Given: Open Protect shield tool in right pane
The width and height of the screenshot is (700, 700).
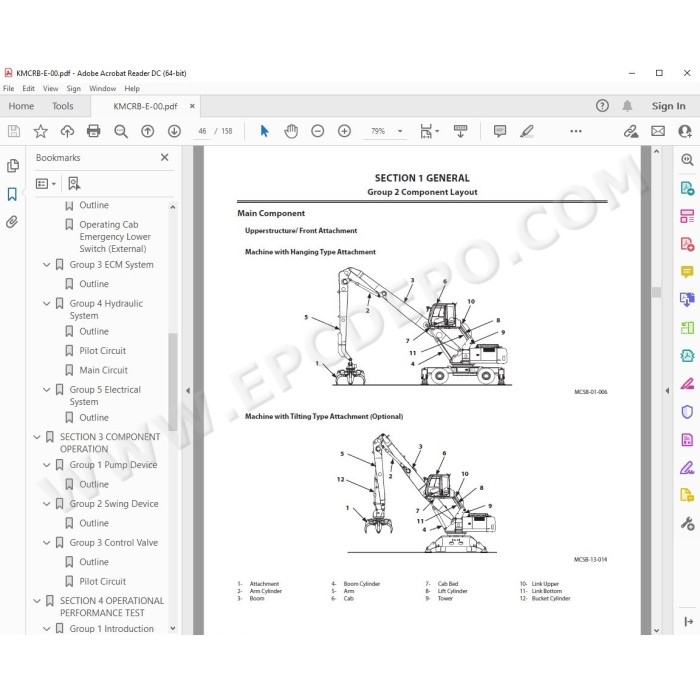Looking at the screenshot, I should click(687, 411).
